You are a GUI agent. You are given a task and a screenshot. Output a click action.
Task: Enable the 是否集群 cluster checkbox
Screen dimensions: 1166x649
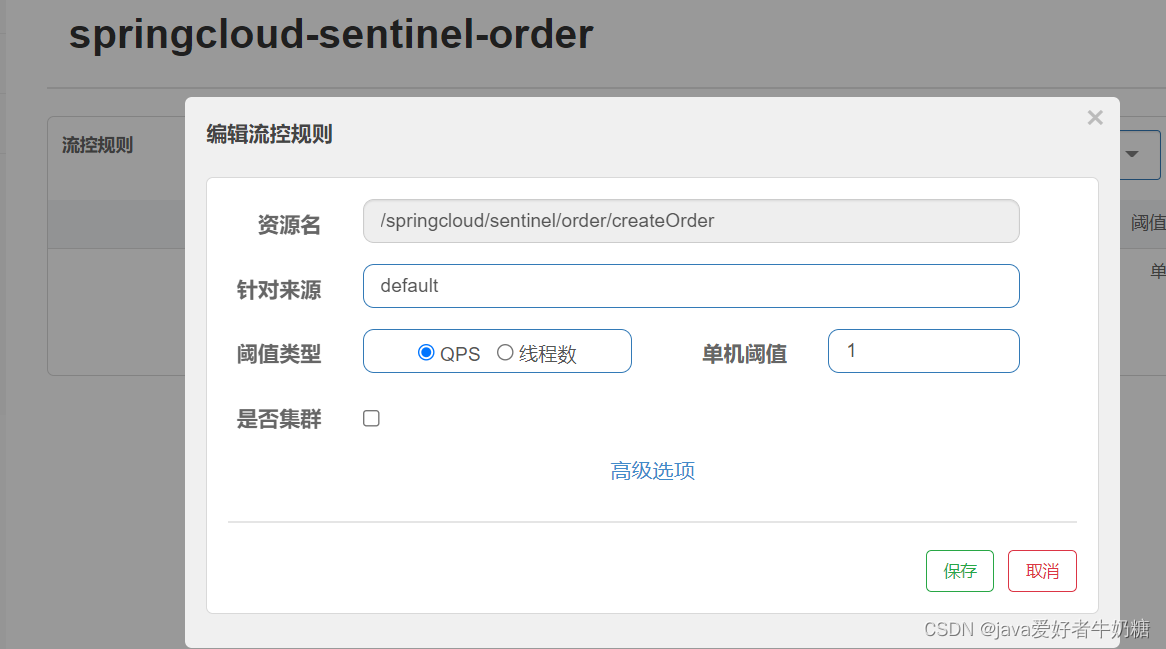click(x=371, y=418)
